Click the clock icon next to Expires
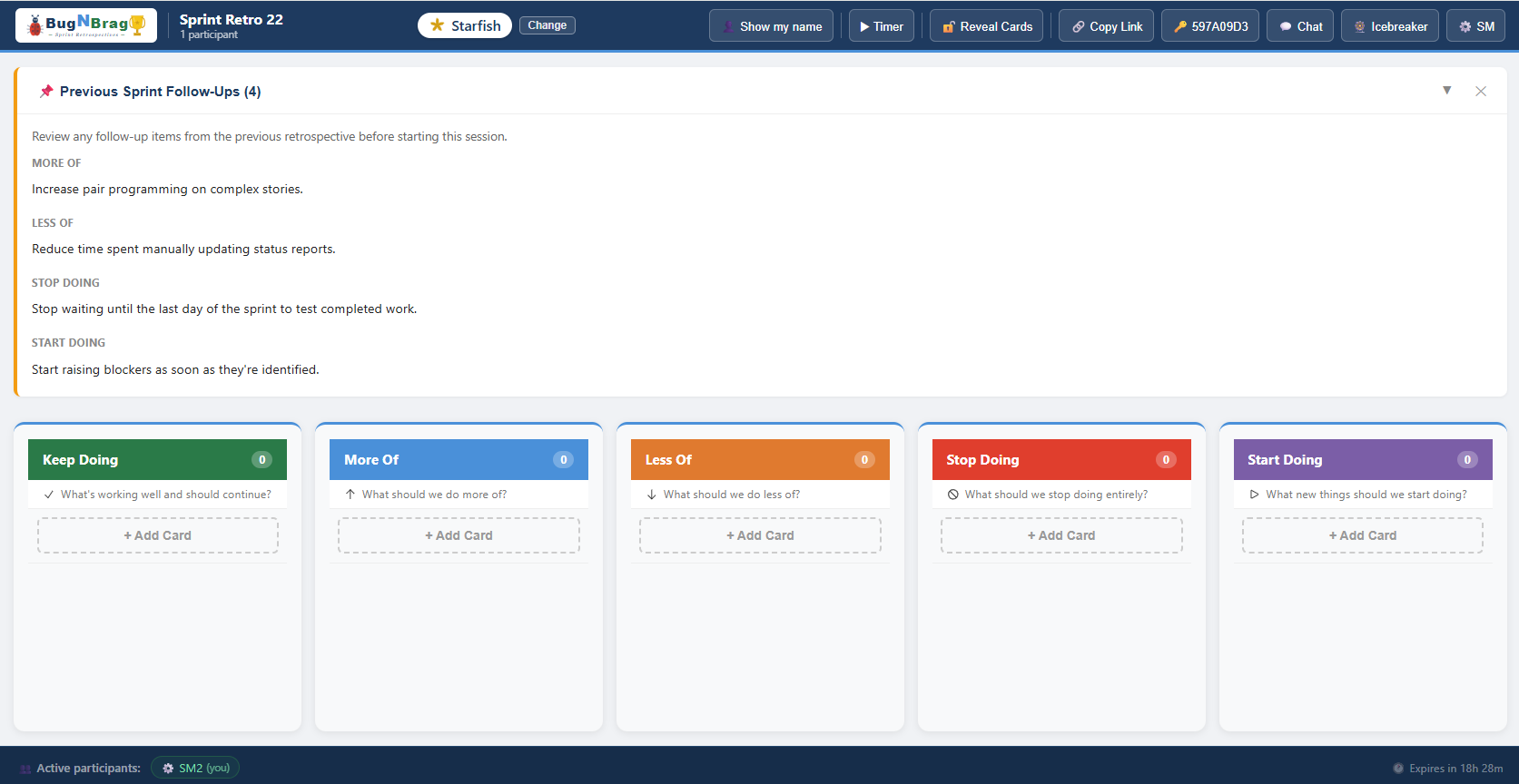 (x=1398, y=769)
